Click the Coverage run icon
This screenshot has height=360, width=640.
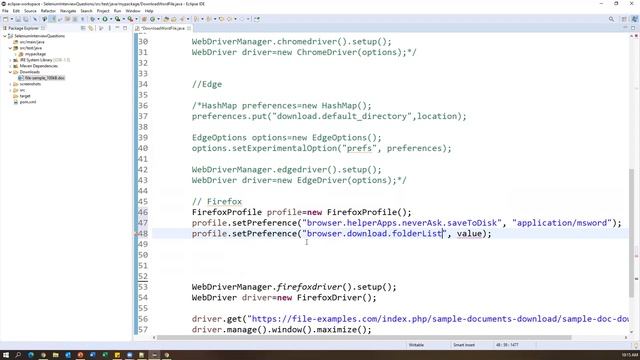[118, 19]
